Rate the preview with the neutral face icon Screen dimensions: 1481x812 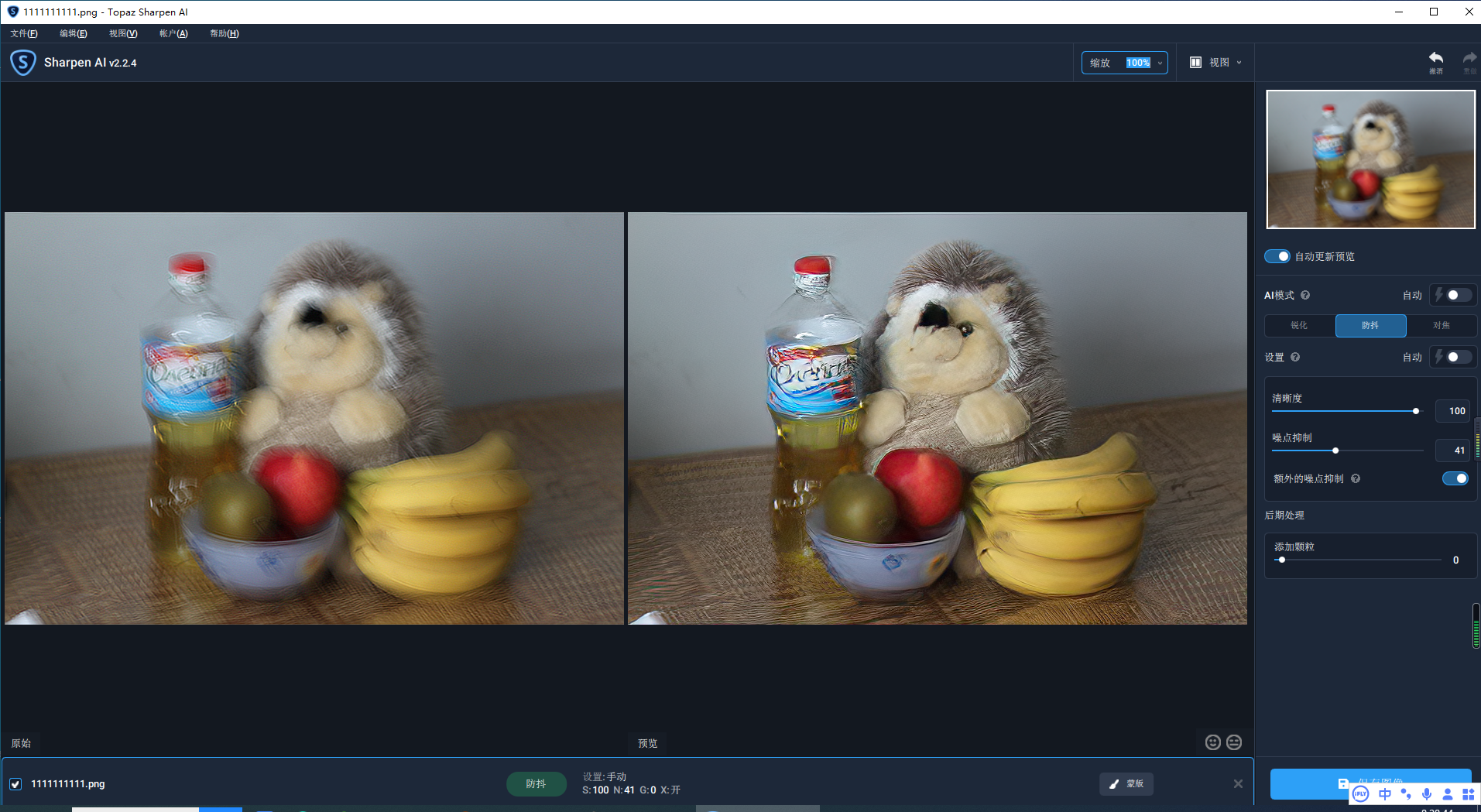1234,742
